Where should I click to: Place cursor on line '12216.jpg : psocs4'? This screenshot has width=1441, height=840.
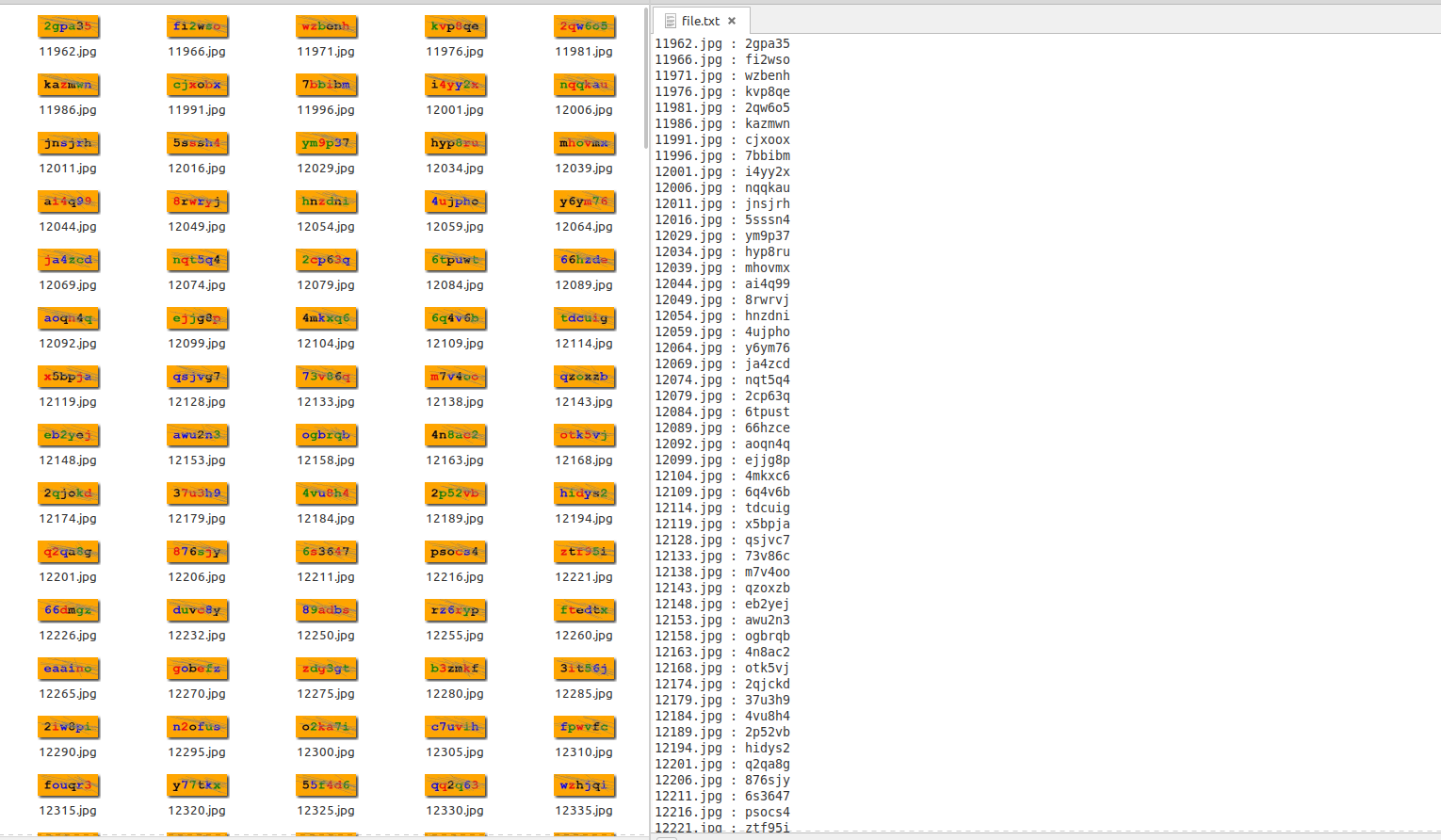coord(722,812)
